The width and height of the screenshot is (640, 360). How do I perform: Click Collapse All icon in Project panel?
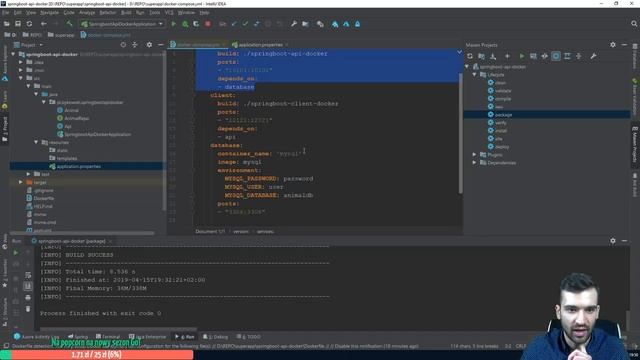[135, 44]
